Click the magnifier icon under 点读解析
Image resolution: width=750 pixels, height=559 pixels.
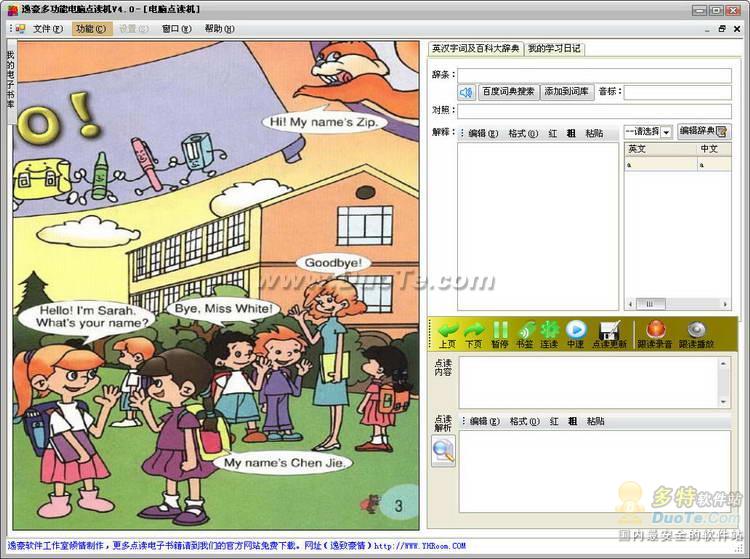(x=443, y=450)
